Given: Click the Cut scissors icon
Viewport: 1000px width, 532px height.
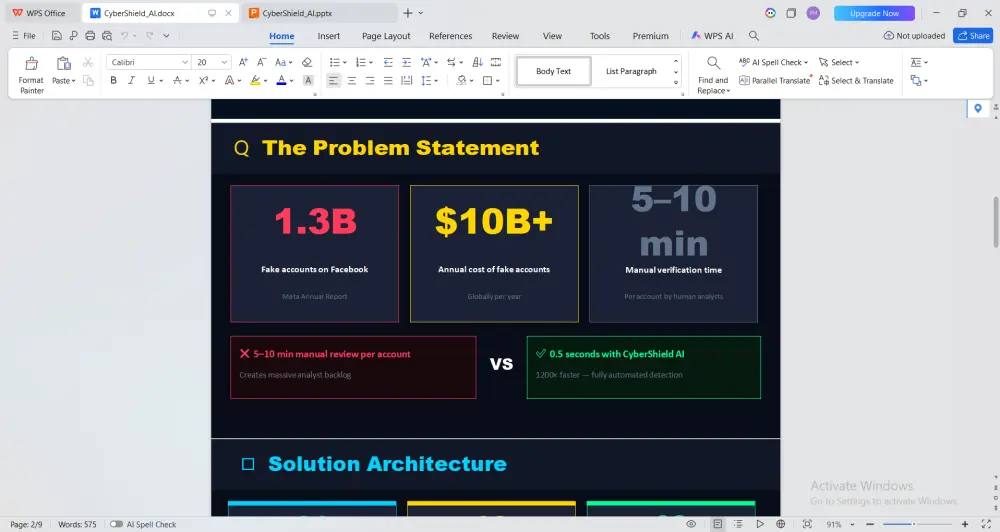Looking at the screenshot, I should pyautogui.click(x=88, y=62).
